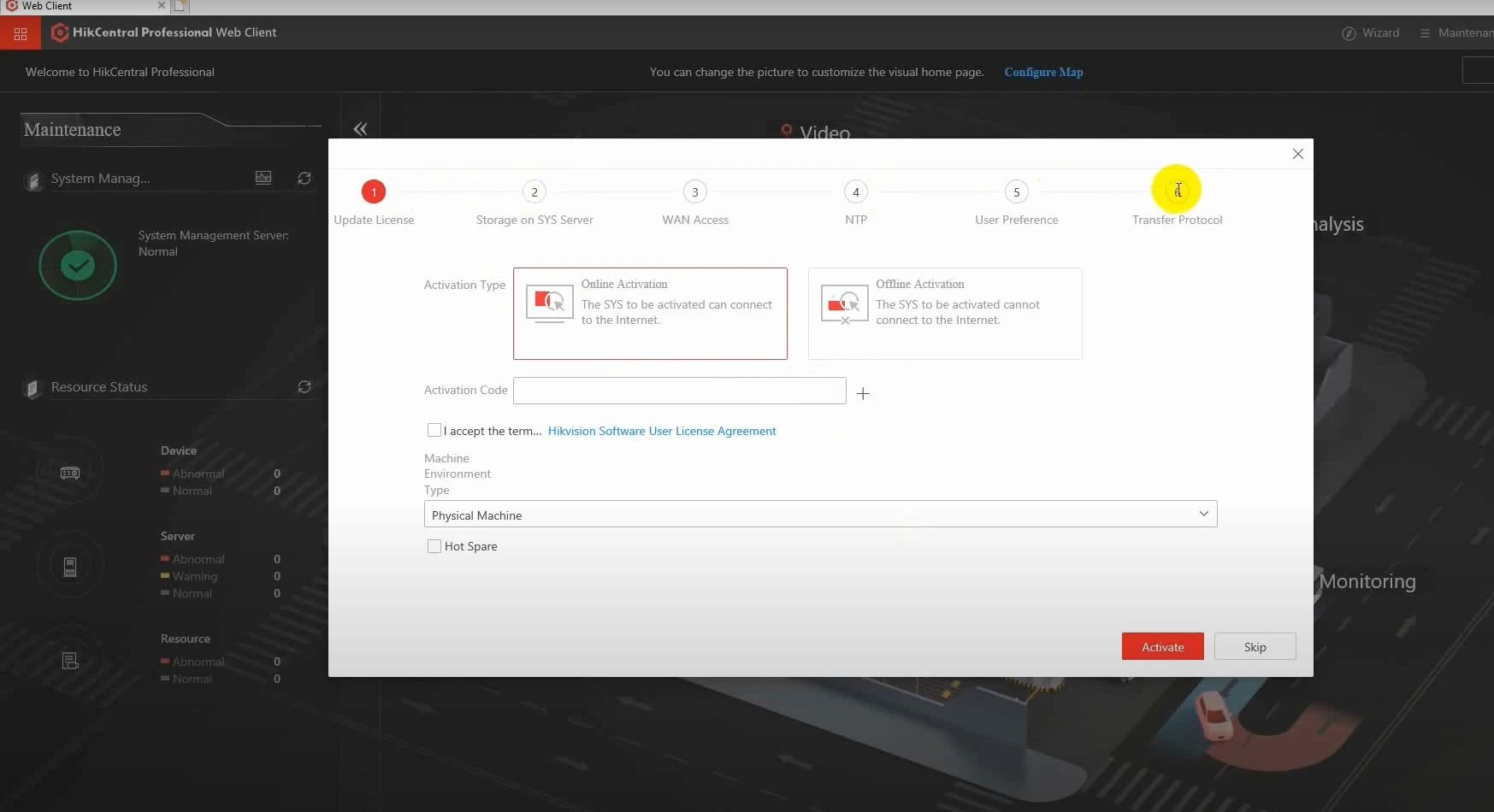Go to step 2 Storage on SYS Server

(x=534, y=191)
